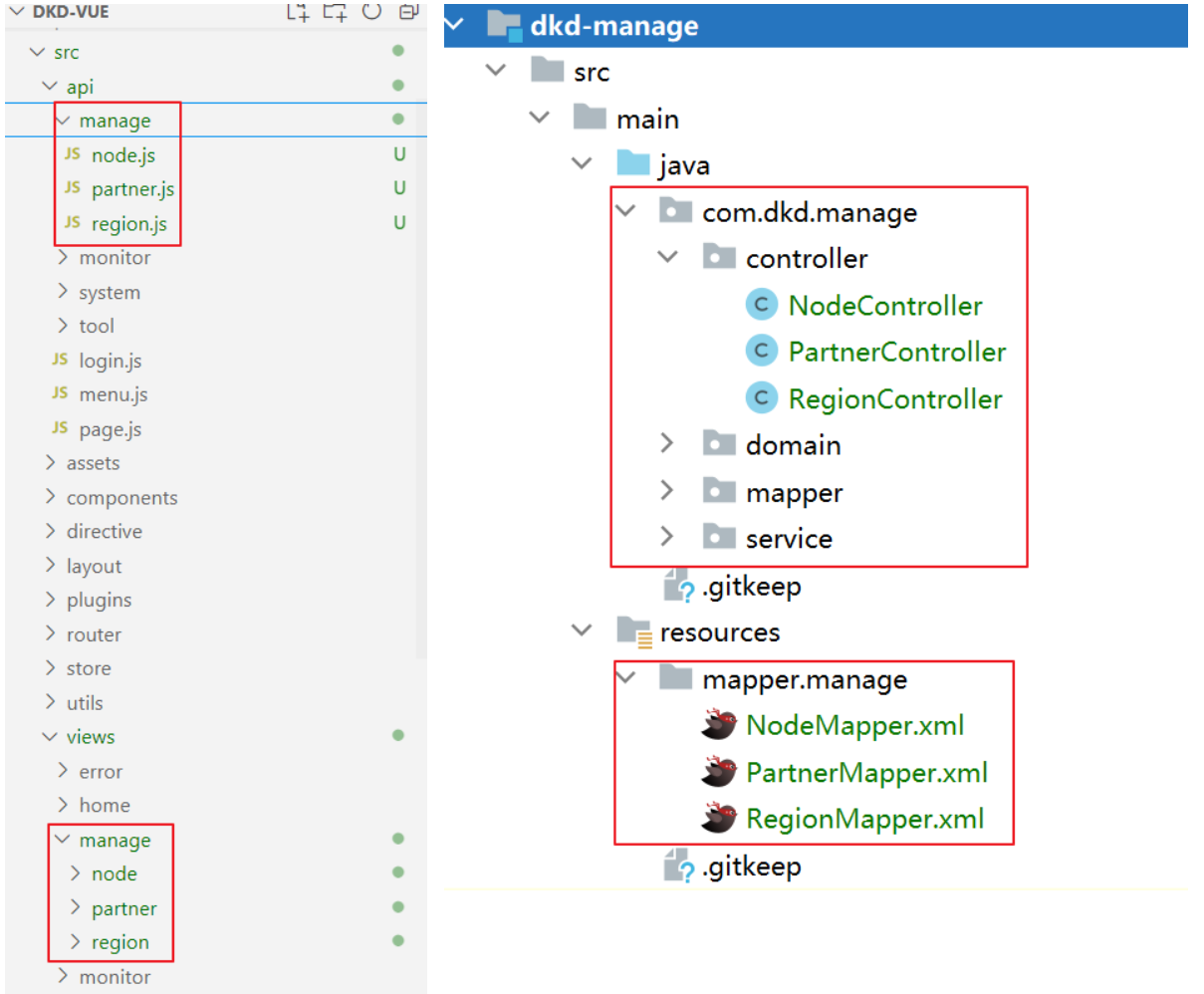The image size is (1204, 994).
Task: Click the resources folder icon
Action: pos(633,631)
